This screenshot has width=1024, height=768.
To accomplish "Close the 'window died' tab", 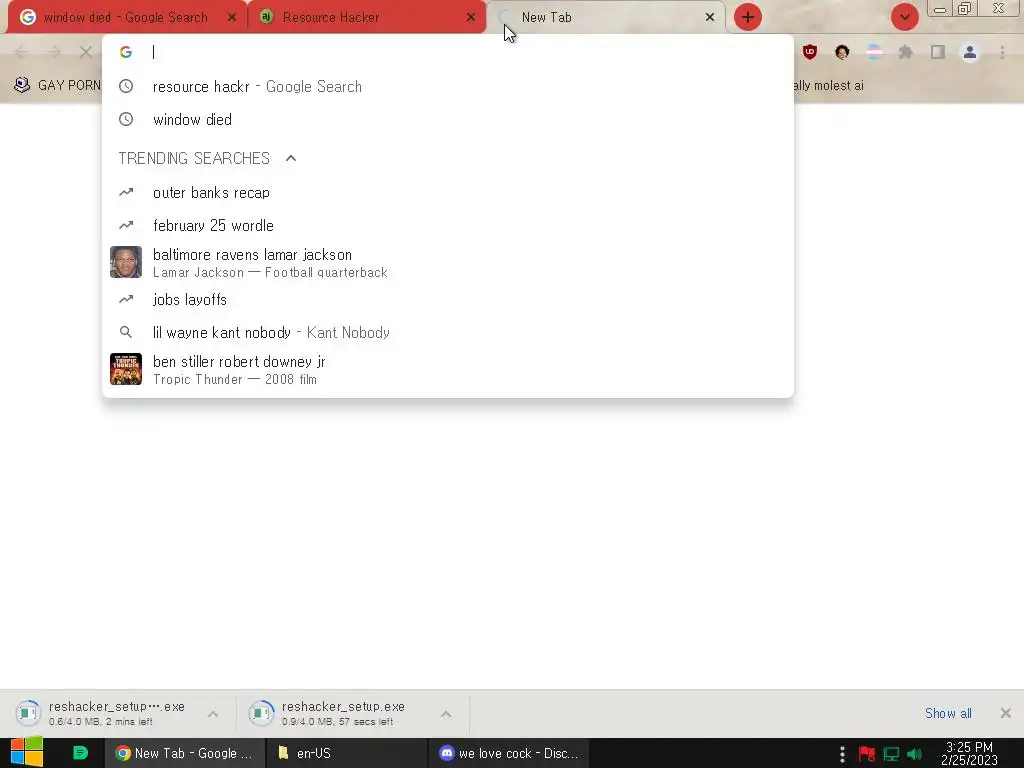I will [x=232, y=18].
